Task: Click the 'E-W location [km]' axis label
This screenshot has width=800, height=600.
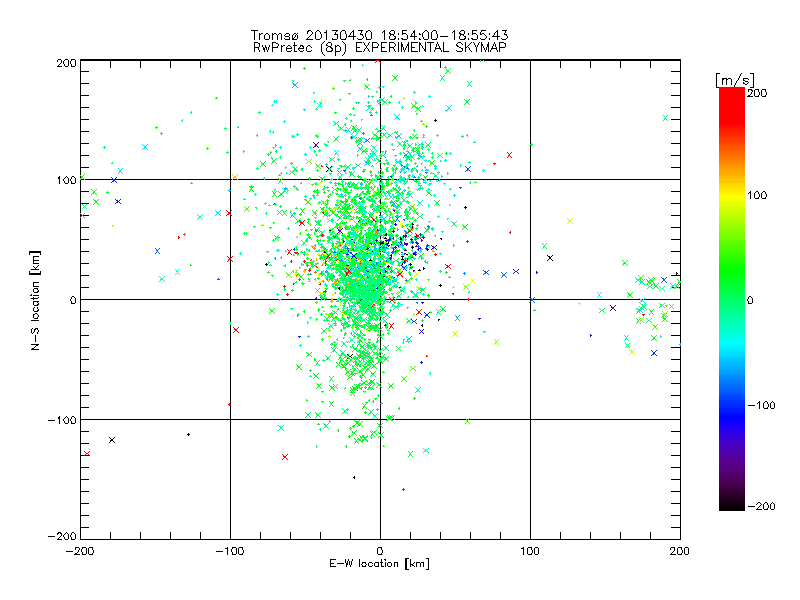Action: click(x=379, y=564)
